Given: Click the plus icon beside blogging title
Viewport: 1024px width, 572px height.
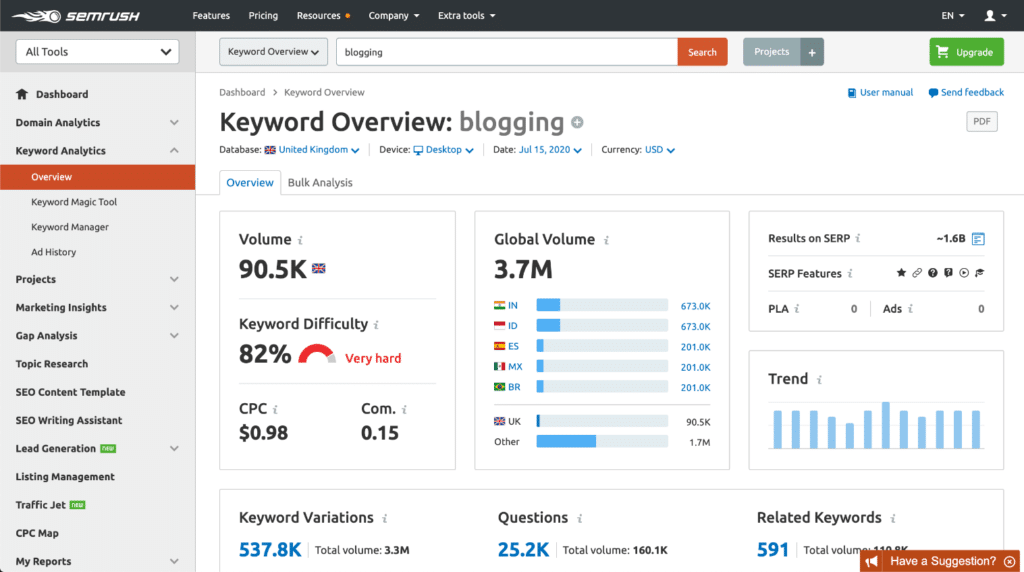Looking at the screenshot, I should click(577, 122).
